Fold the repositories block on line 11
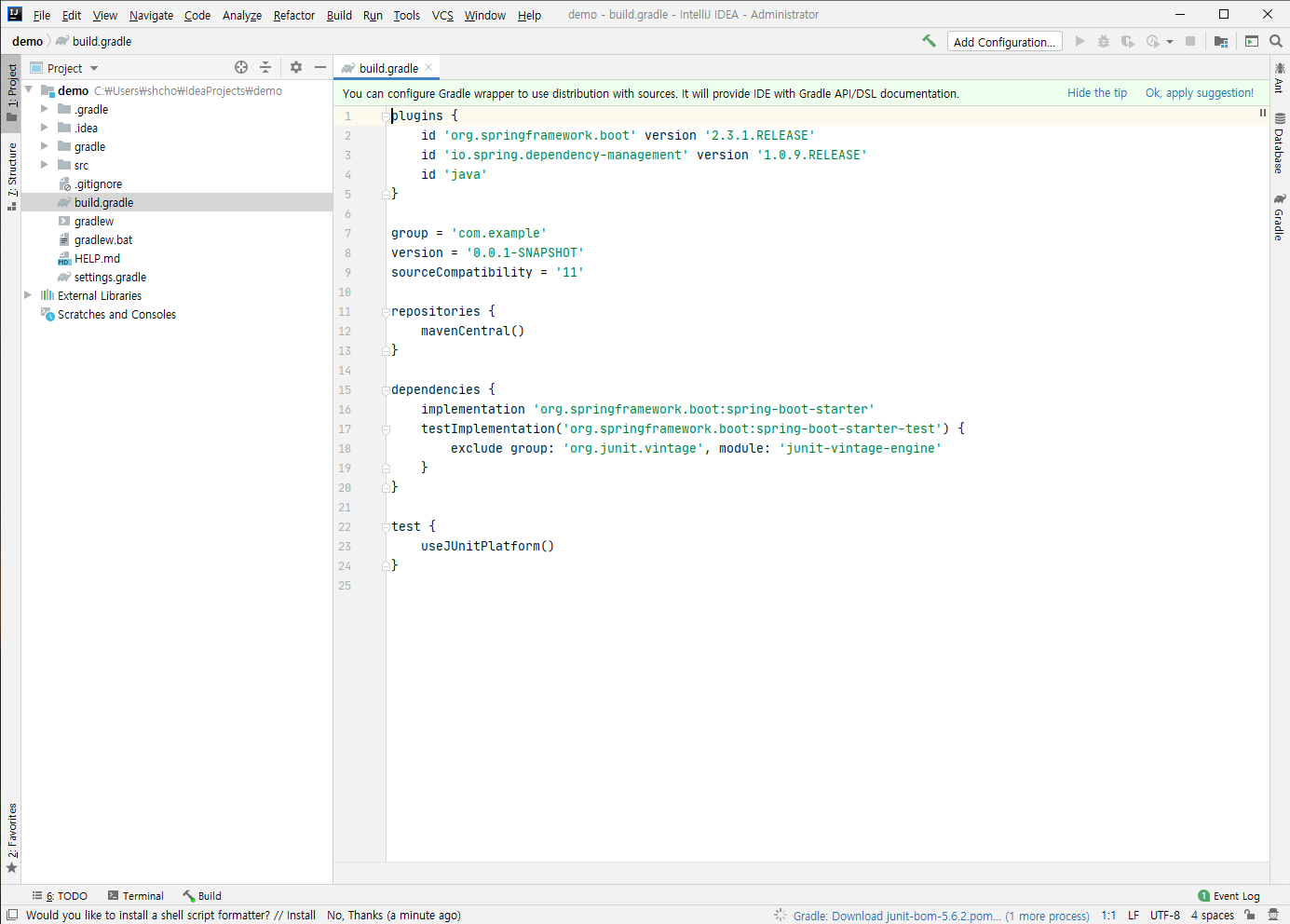Screen dimensions: 1290x924 click(386, 311)
